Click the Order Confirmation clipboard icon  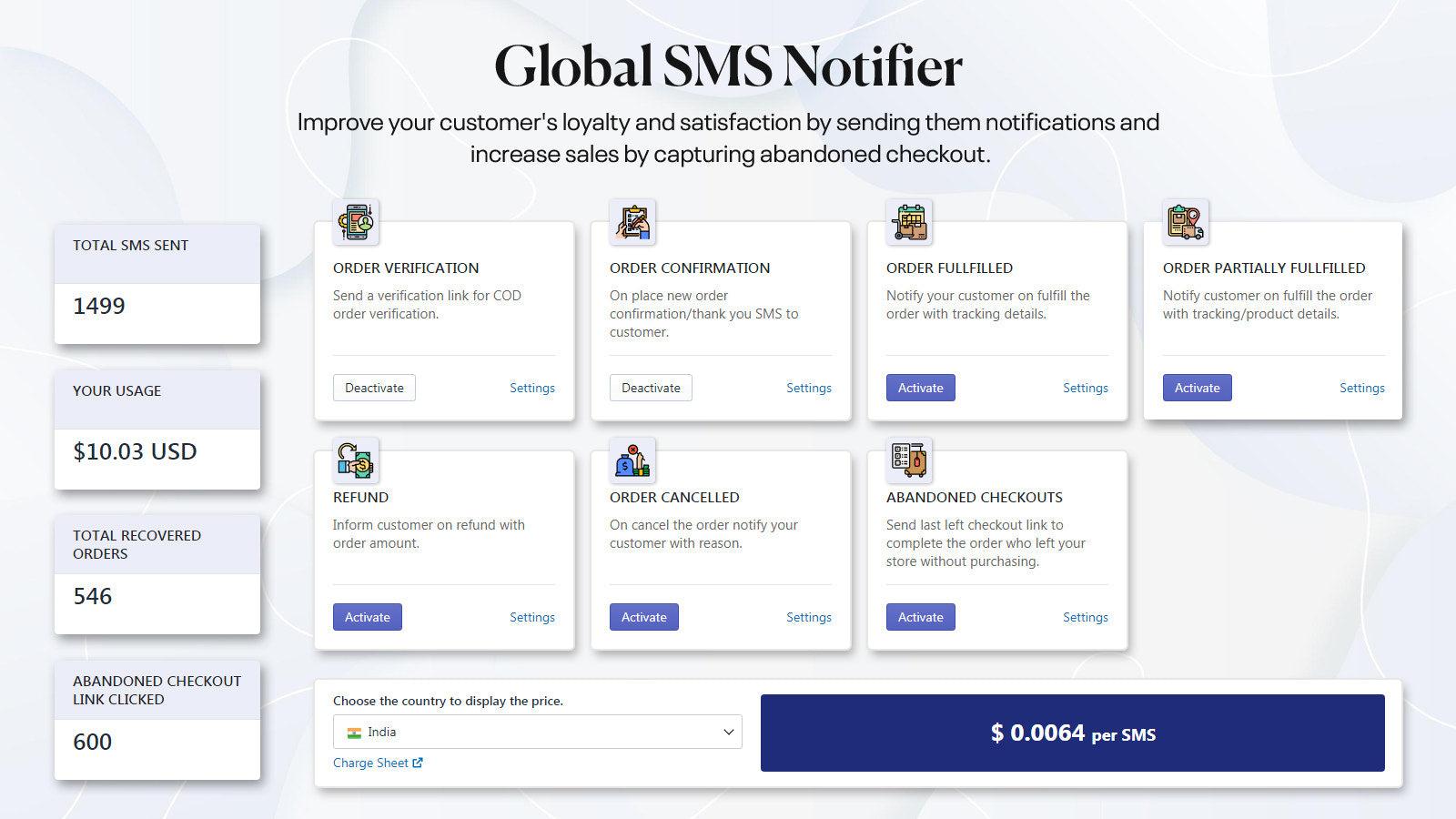point(632,221)
